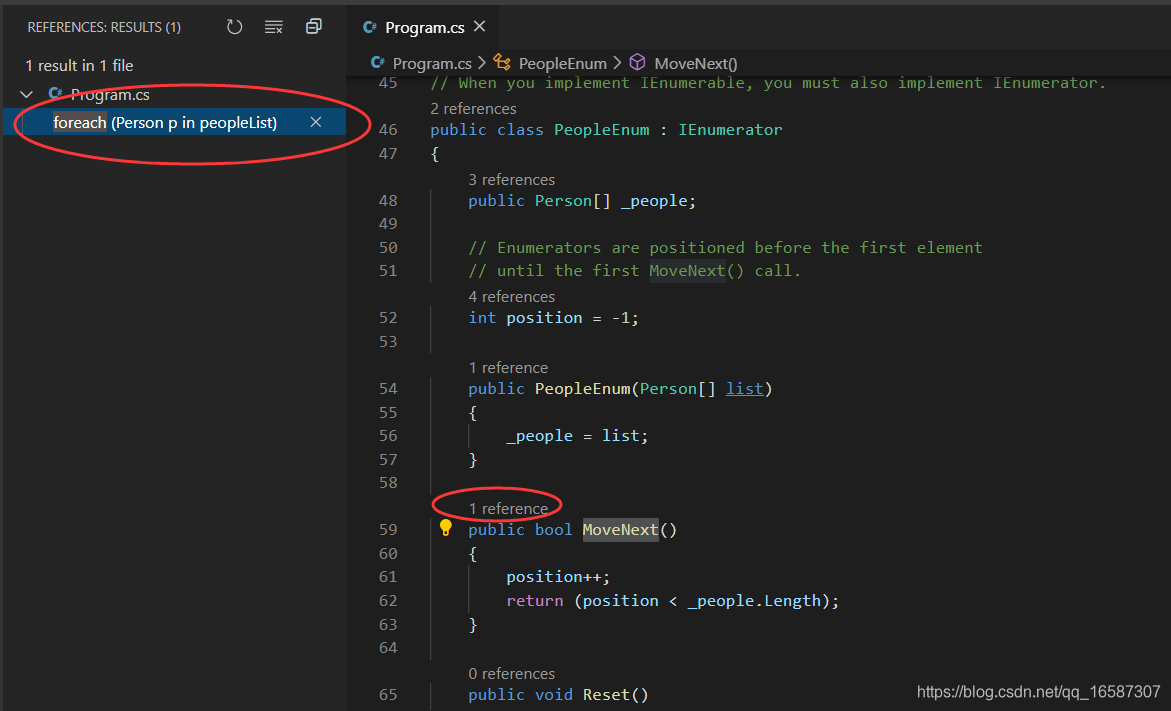This screenshot has height=711, width=1171.
Task: Open circled '1 reference' CodeLens above MoveNext
Action: click(511, 508)
